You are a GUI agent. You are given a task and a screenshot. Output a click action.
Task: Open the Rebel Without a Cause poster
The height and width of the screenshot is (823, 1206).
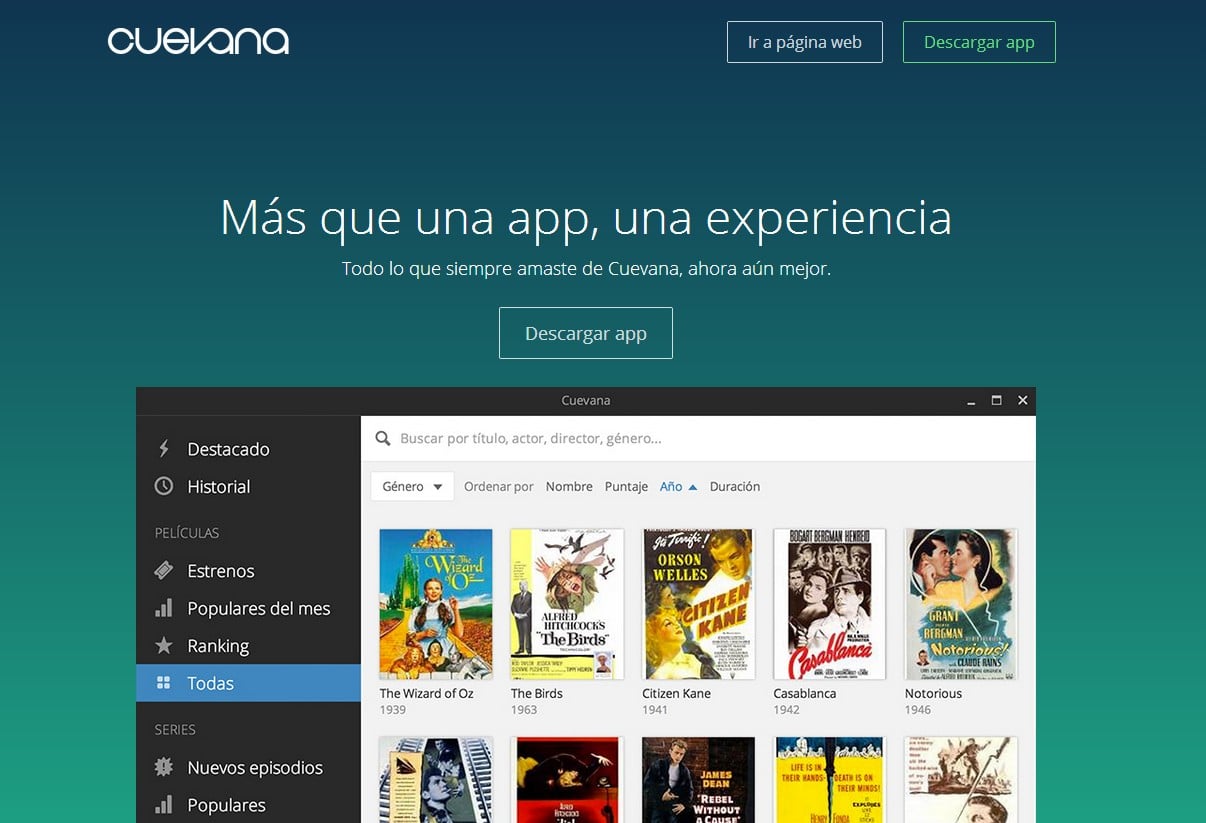[698, 780]
